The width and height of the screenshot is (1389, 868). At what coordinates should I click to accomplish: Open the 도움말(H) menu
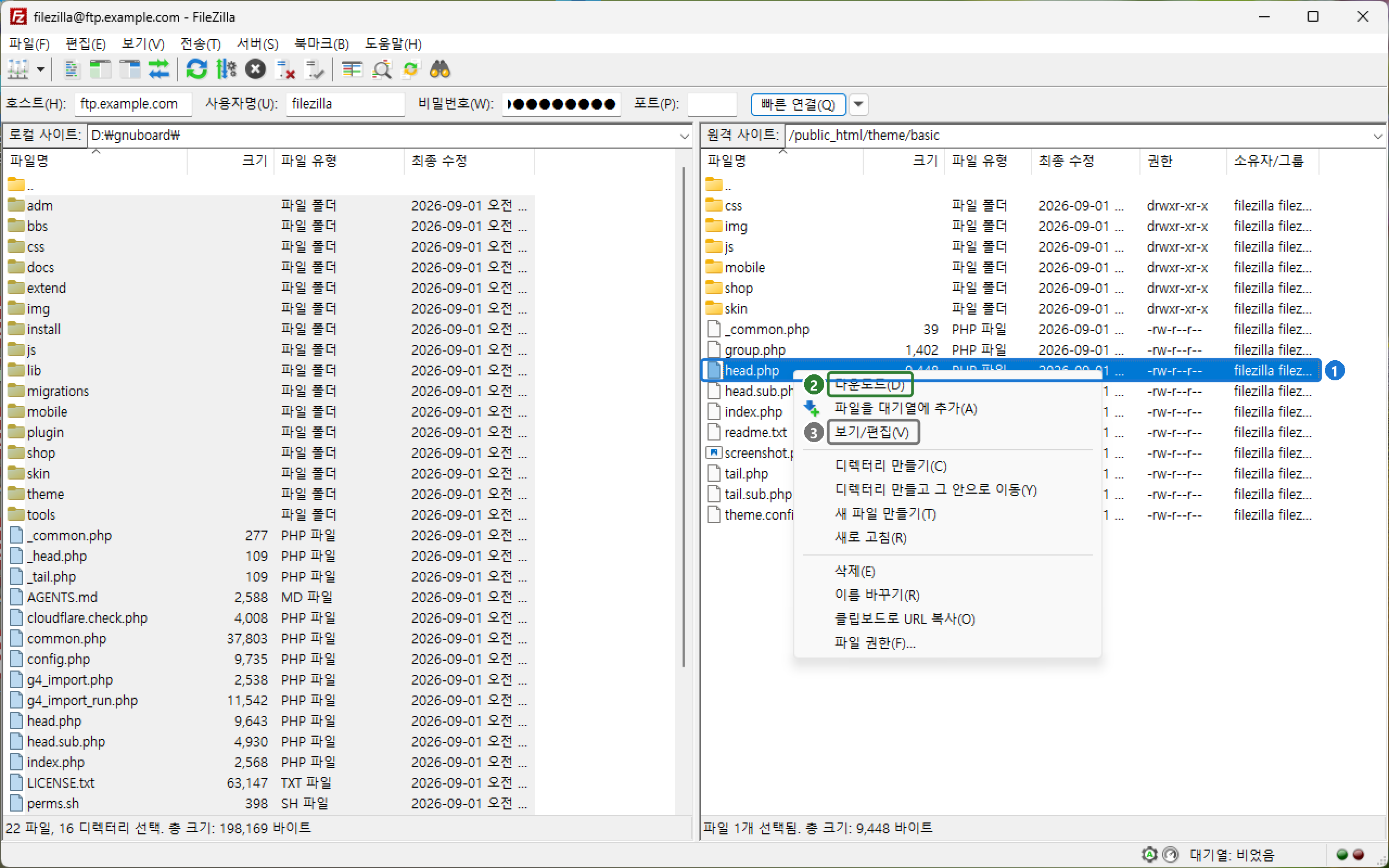click(x=393, y=43)
